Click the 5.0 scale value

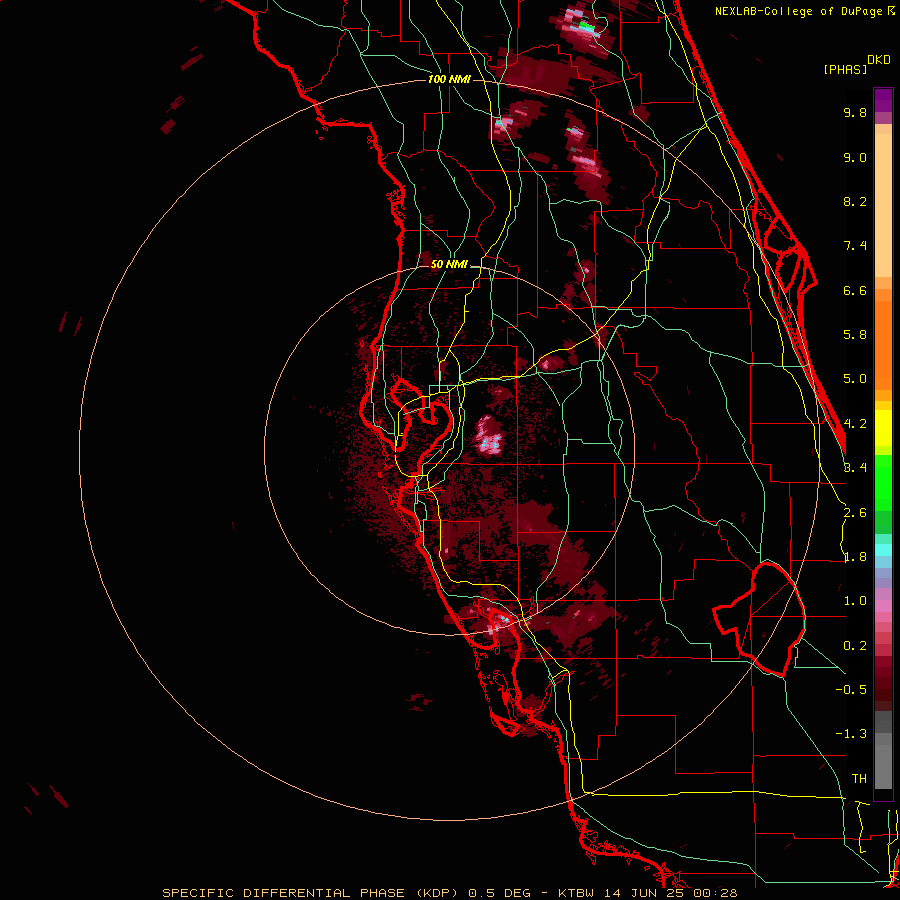pos(855,379)
